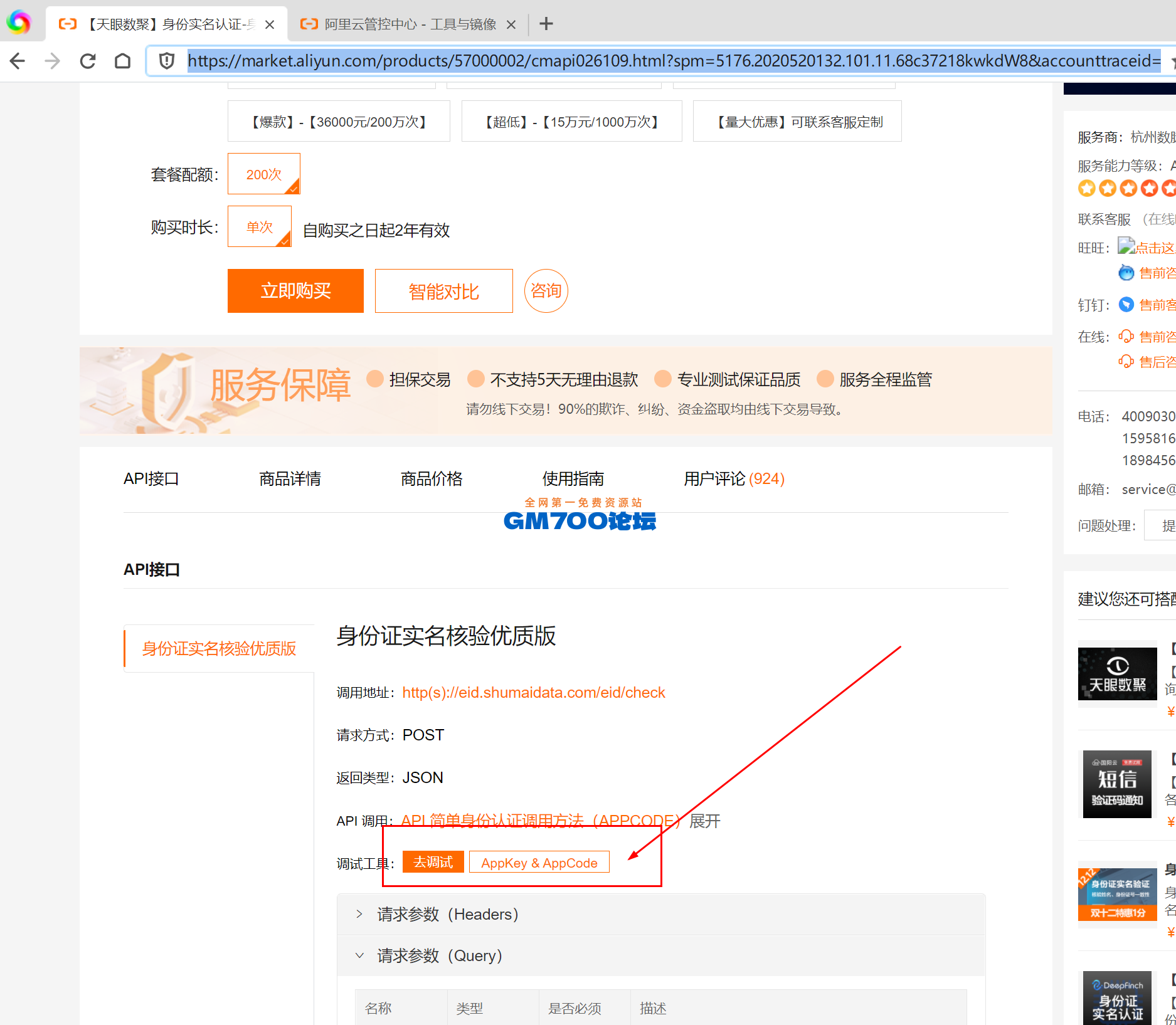Click 展开 to expand the APPCODE method
The width and height of the screenshot is (1176, 1025).
coord(705,821)
